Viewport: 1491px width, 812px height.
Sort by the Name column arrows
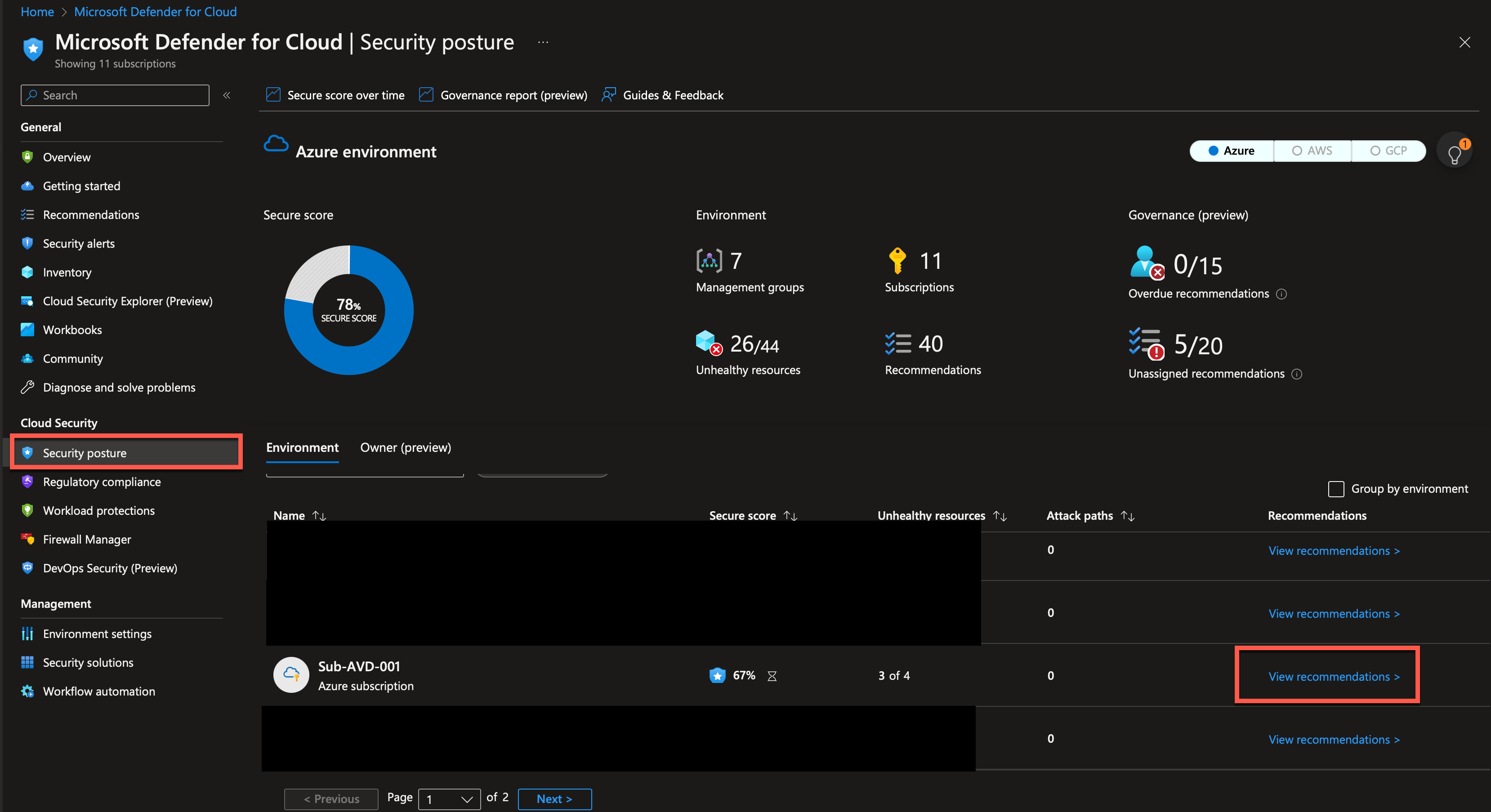point(319,516)
